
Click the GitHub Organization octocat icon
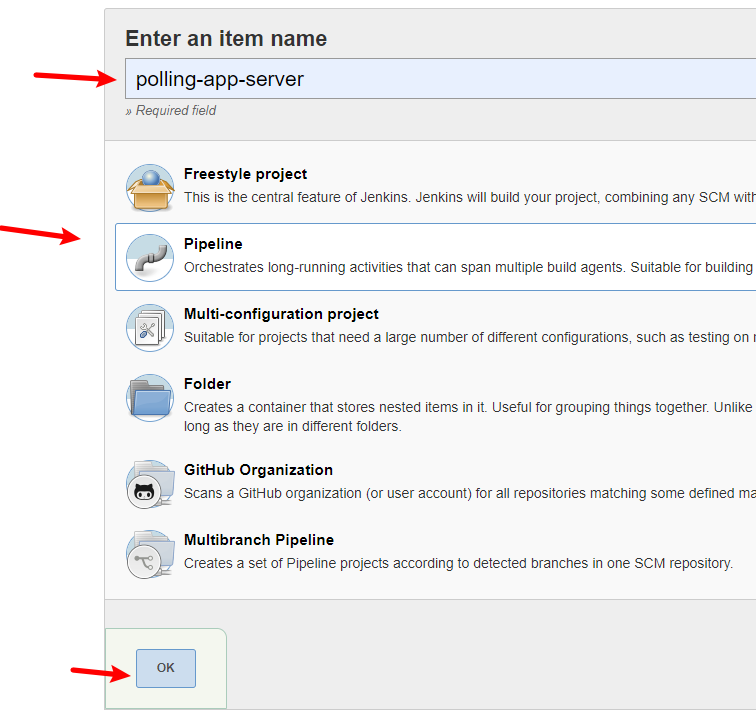[x=150, y=484]
